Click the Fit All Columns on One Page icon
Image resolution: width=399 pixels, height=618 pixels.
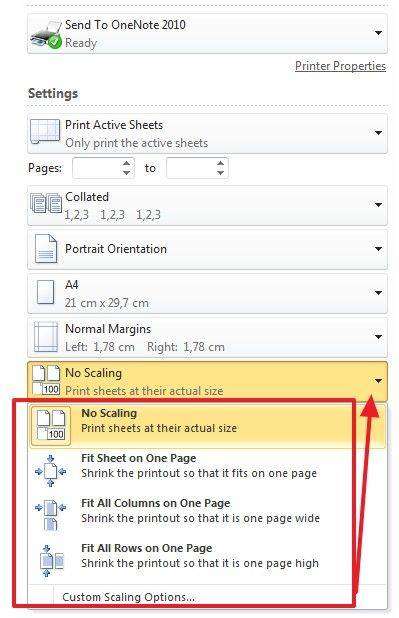[50, 516]
